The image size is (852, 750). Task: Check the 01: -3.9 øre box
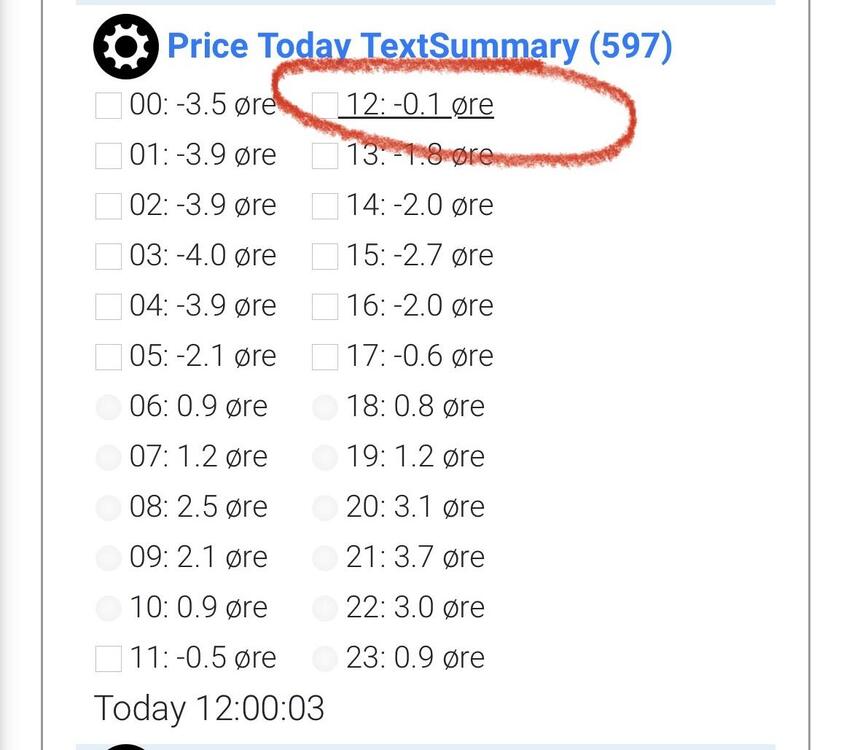(108, 156)
